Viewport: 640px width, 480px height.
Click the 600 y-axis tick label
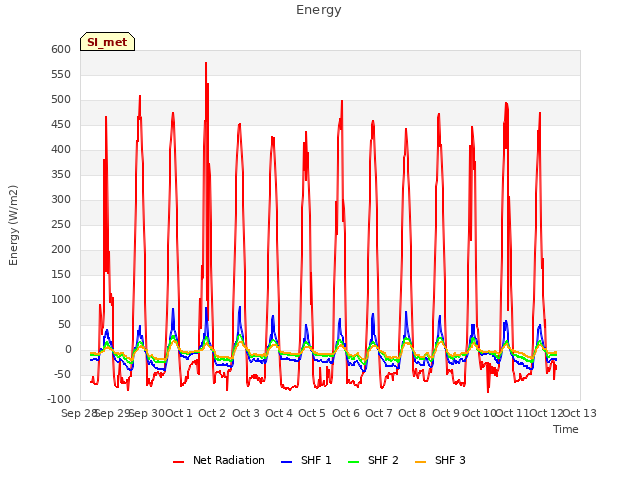coord(61,49)
